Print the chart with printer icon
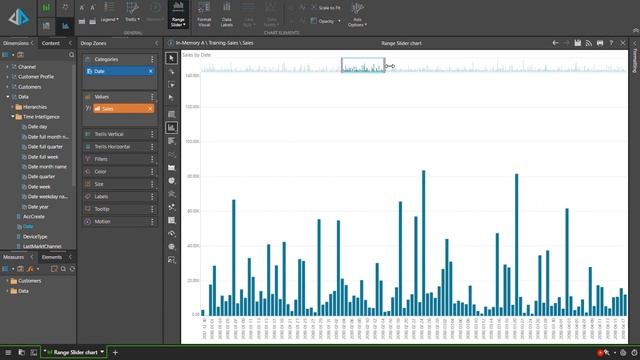640x360 pixels. (600, 43)
